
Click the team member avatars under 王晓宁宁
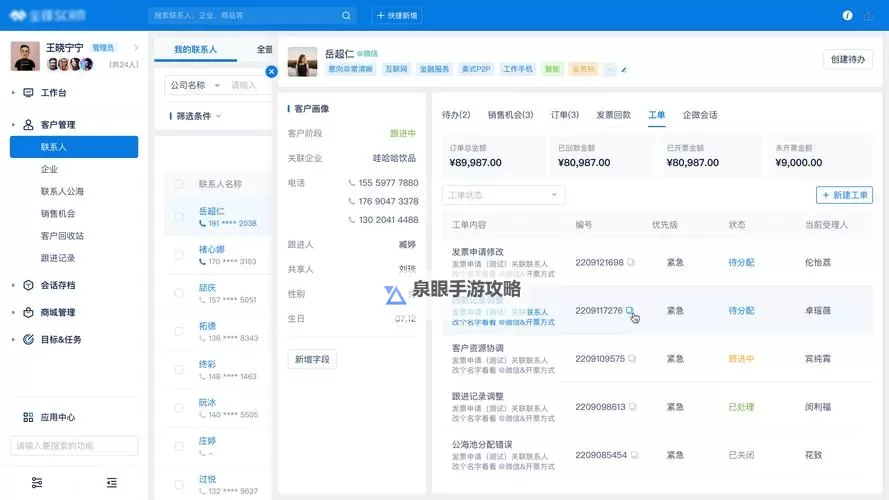point(70,64)
